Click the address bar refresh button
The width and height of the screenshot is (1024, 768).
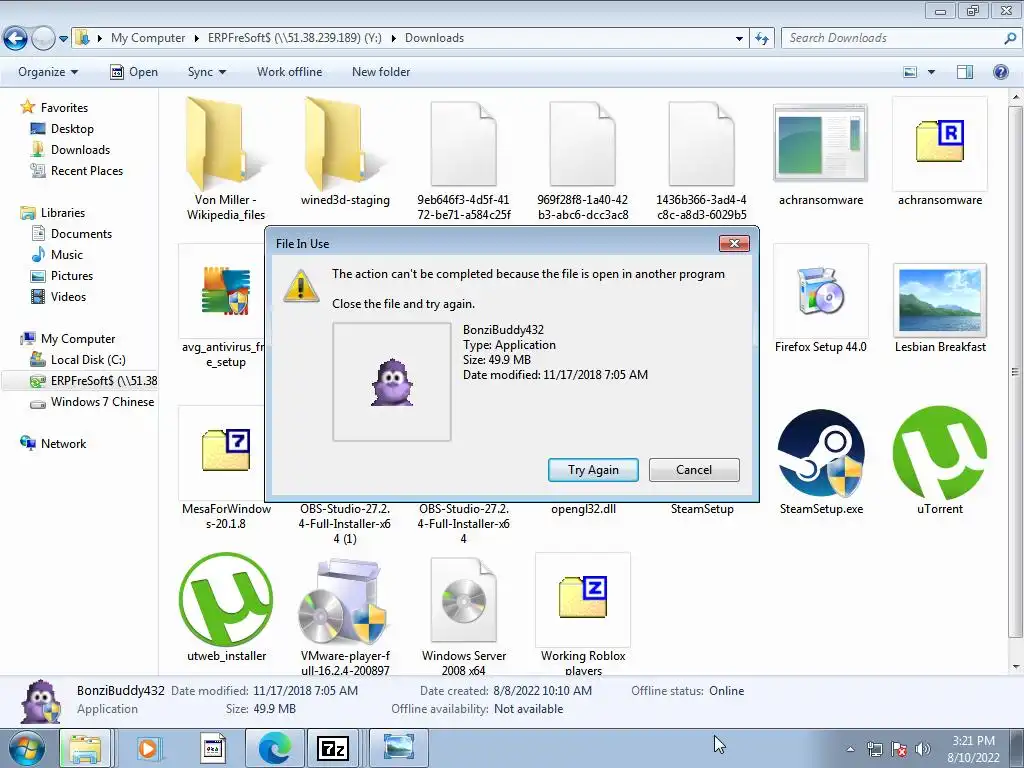click(761, 39)
